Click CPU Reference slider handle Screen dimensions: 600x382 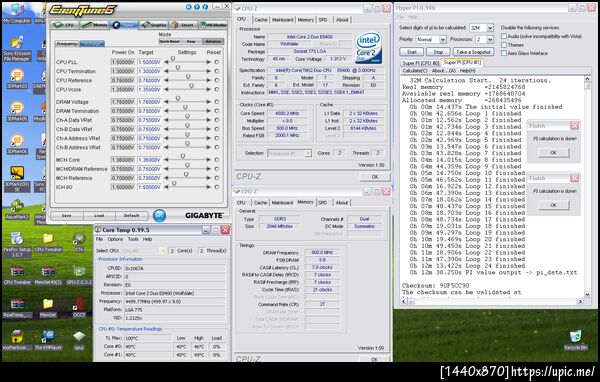coord(188,77)
